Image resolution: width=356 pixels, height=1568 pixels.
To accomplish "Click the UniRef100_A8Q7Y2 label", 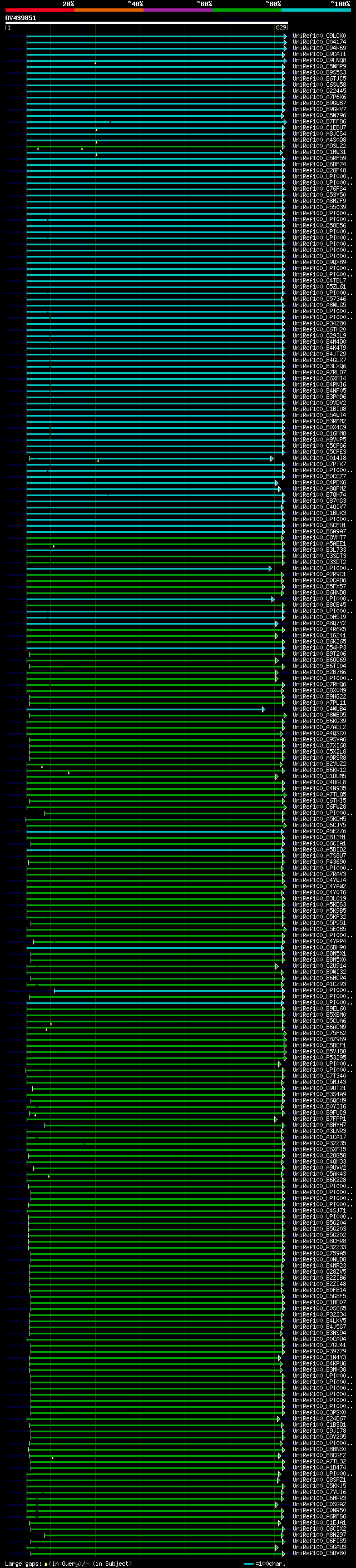I will (x=319, y=624).
